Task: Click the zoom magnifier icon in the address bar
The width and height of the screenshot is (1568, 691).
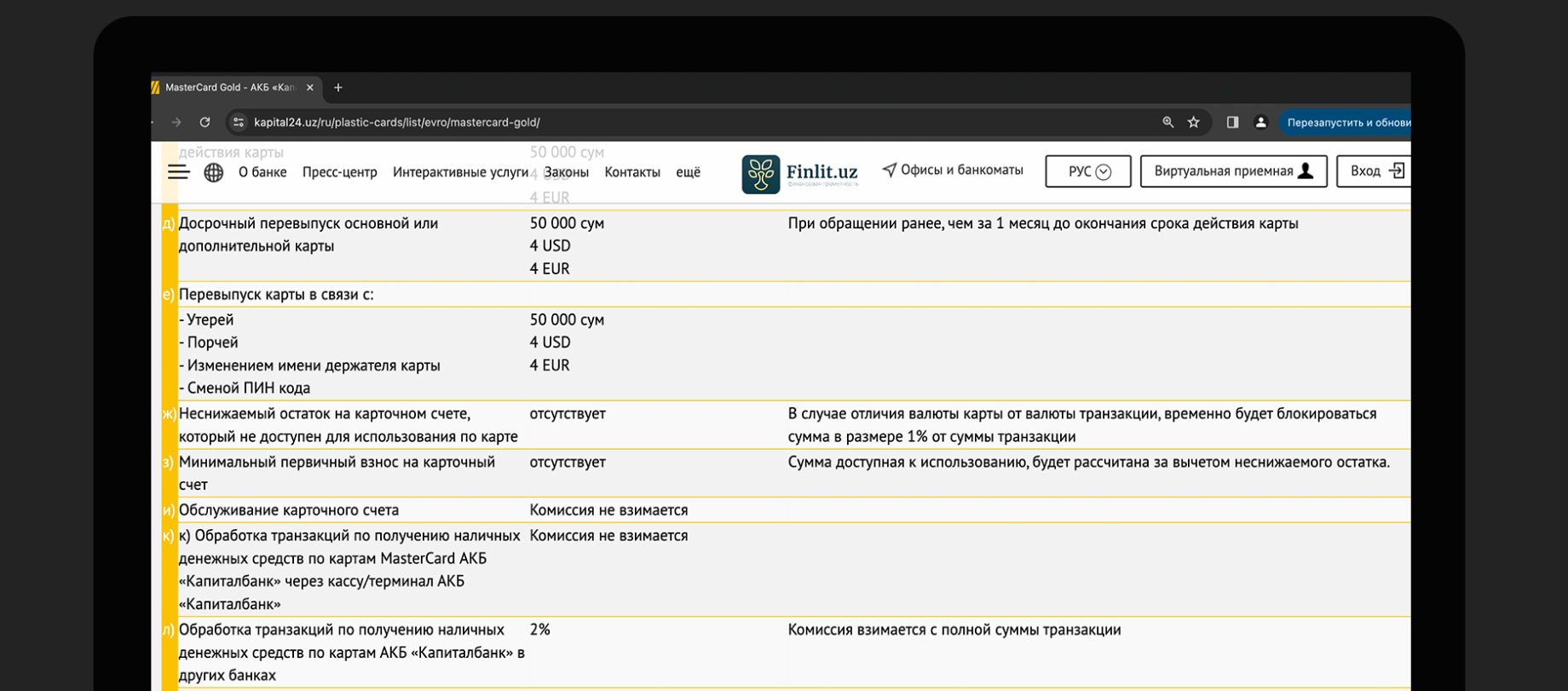Action: point(1167,123)
